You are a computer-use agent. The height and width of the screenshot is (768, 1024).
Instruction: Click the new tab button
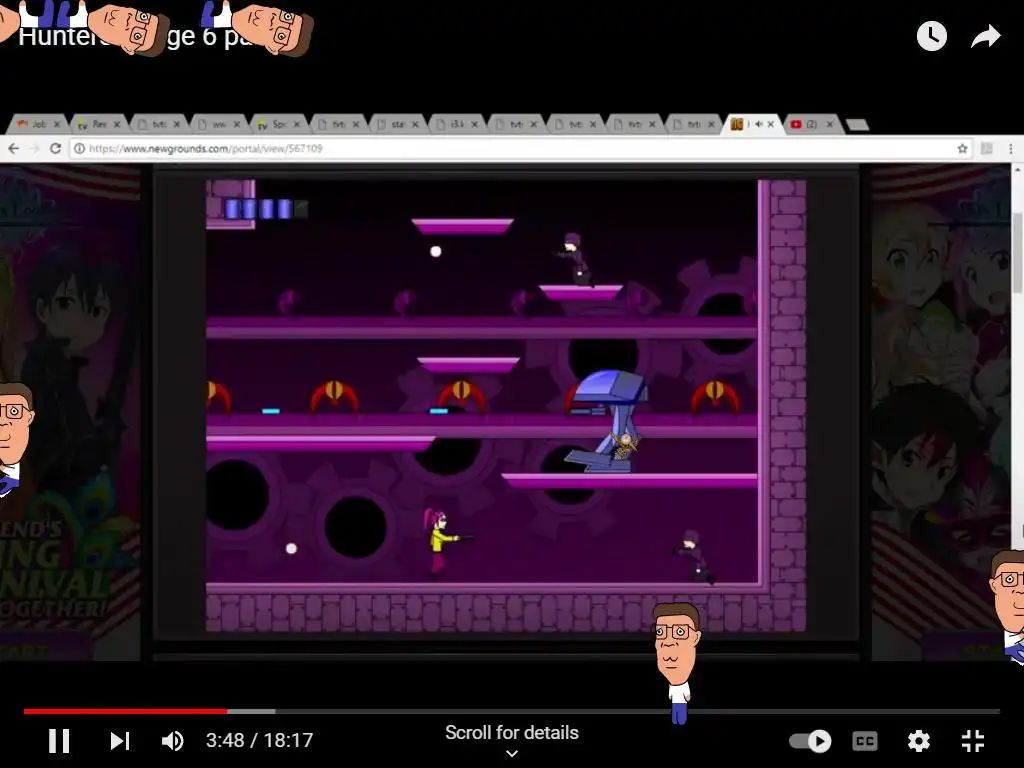[x=857, y=125]
